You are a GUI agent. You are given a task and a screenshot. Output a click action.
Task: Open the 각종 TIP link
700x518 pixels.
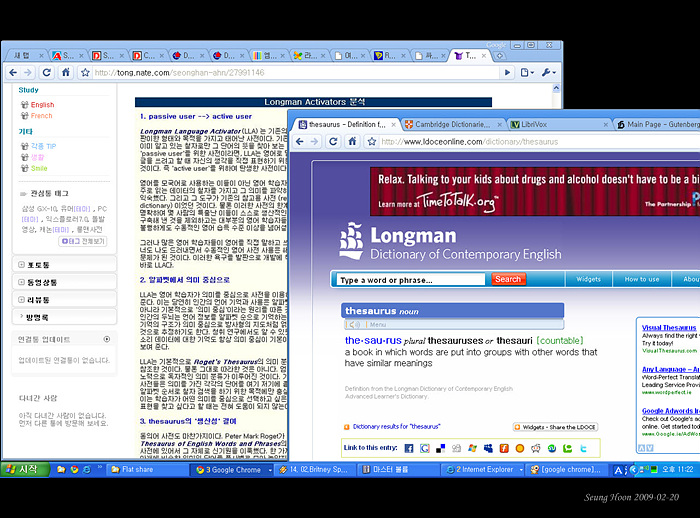(43, 146)
